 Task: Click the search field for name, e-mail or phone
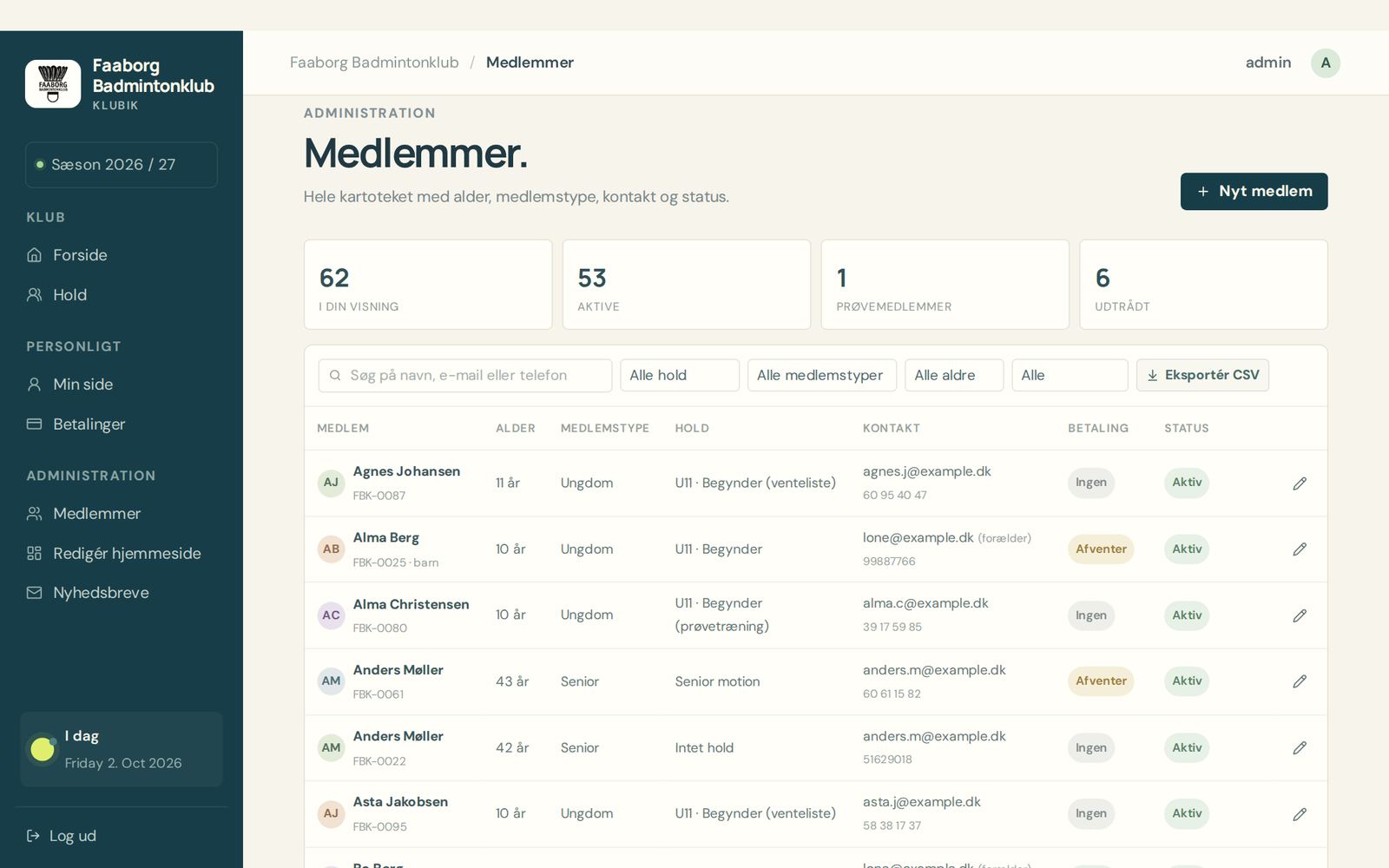pos(465,376)
